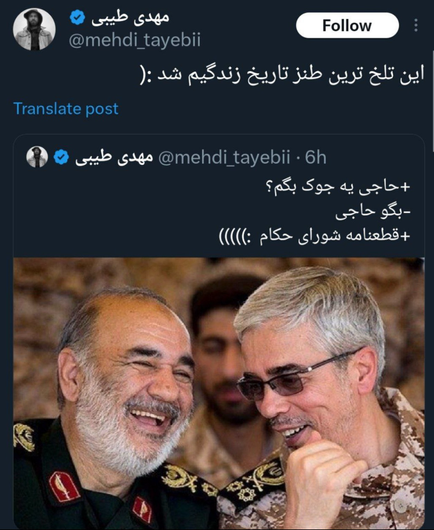Open the small avatar in the quoted post
Image resolution: width=434 pixels, height=530 pixels.
pyautogui.click(x=37, y=157)
